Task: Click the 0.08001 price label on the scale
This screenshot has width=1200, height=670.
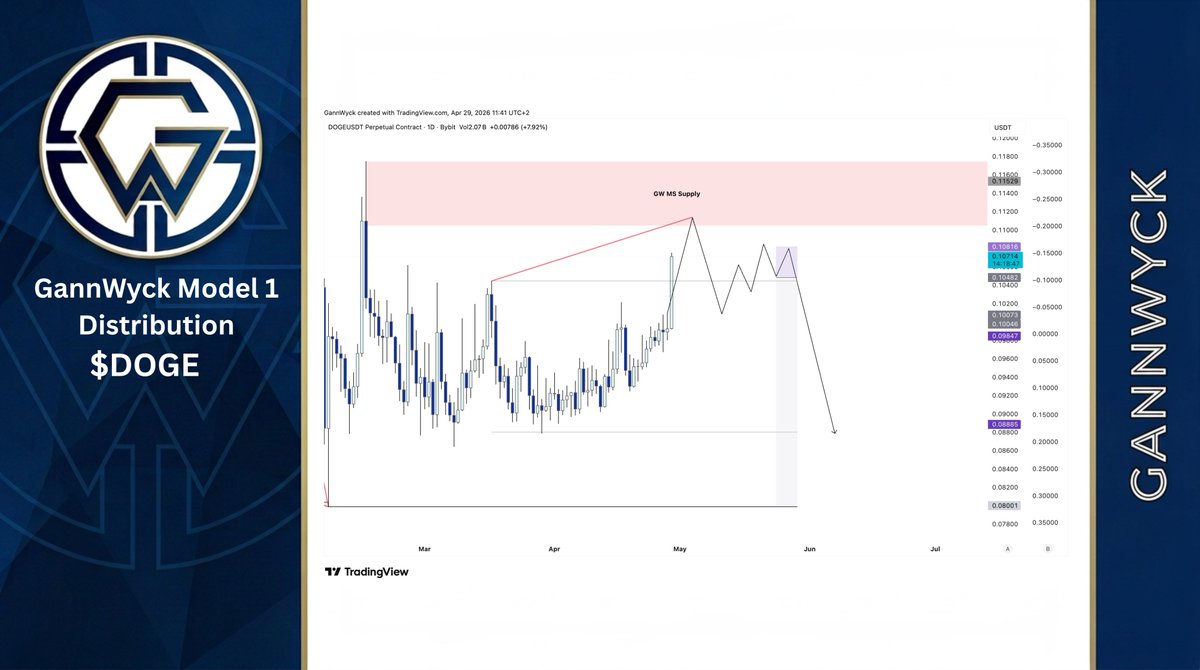Action: pos(1003,506)
